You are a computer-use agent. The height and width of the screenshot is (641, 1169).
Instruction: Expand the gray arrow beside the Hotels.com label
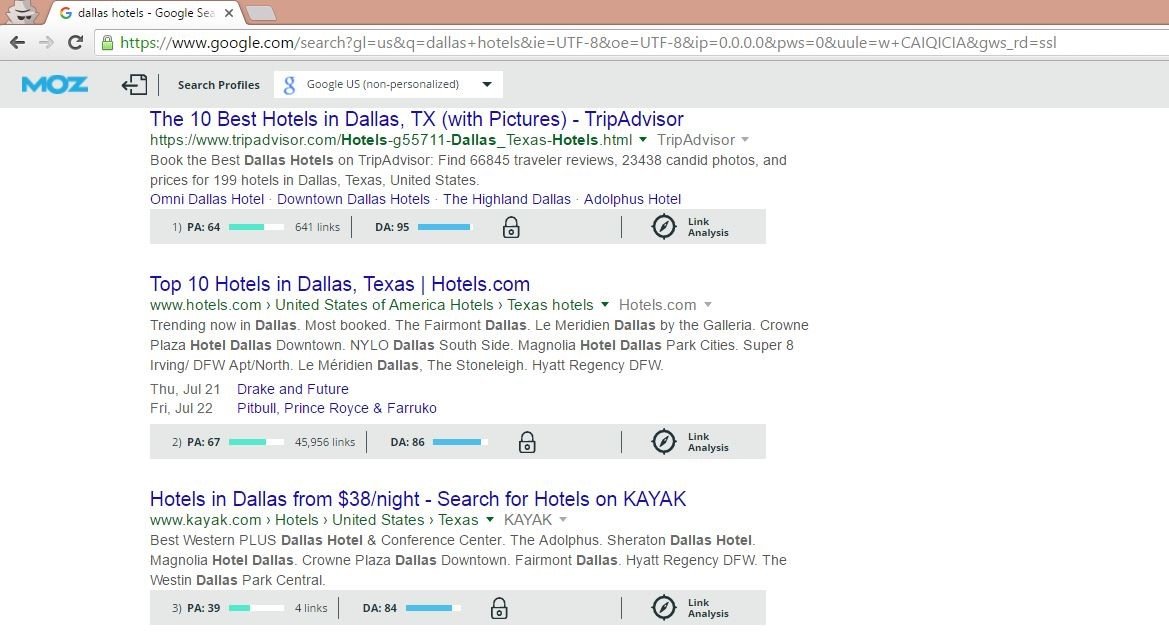pos(708,304)
